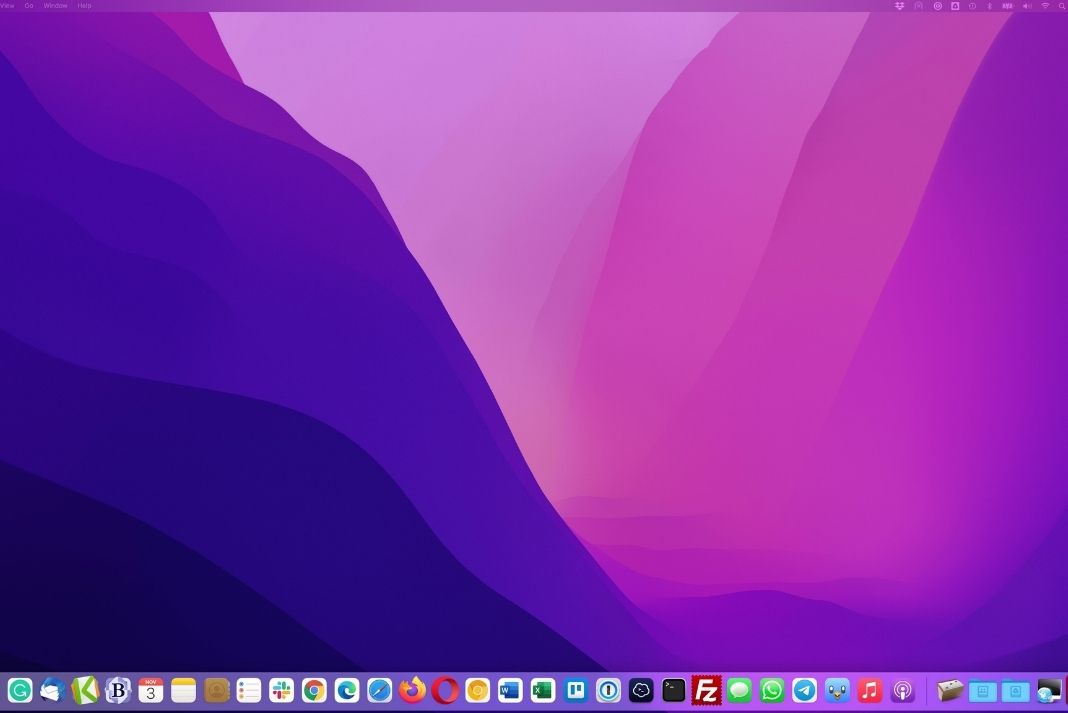
Task: Open Grammarly from the Dock
Action: coord(20,690)
